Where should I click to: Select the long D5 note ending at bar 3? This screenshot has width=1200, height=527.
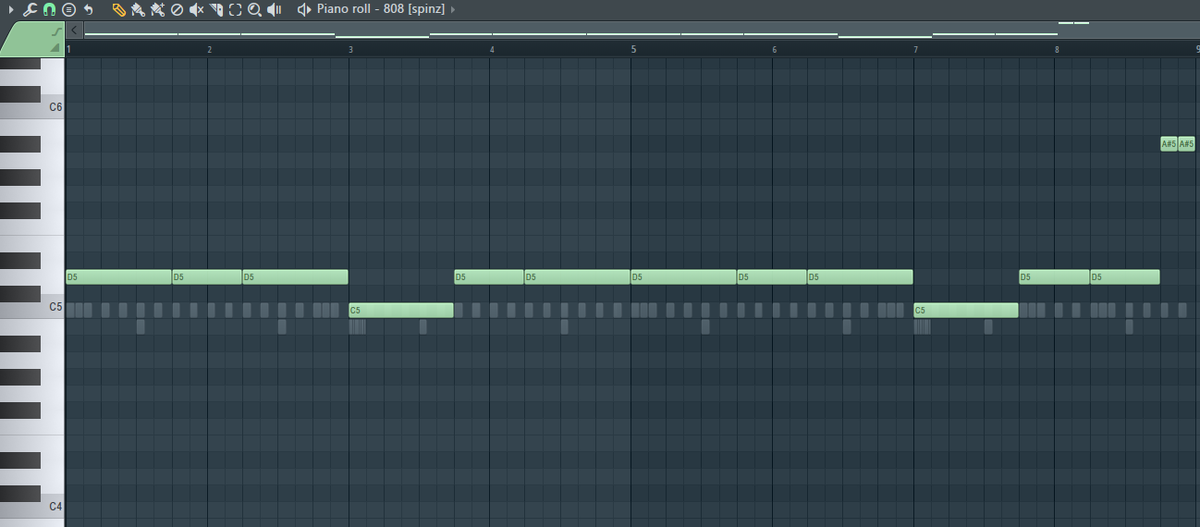295,277
